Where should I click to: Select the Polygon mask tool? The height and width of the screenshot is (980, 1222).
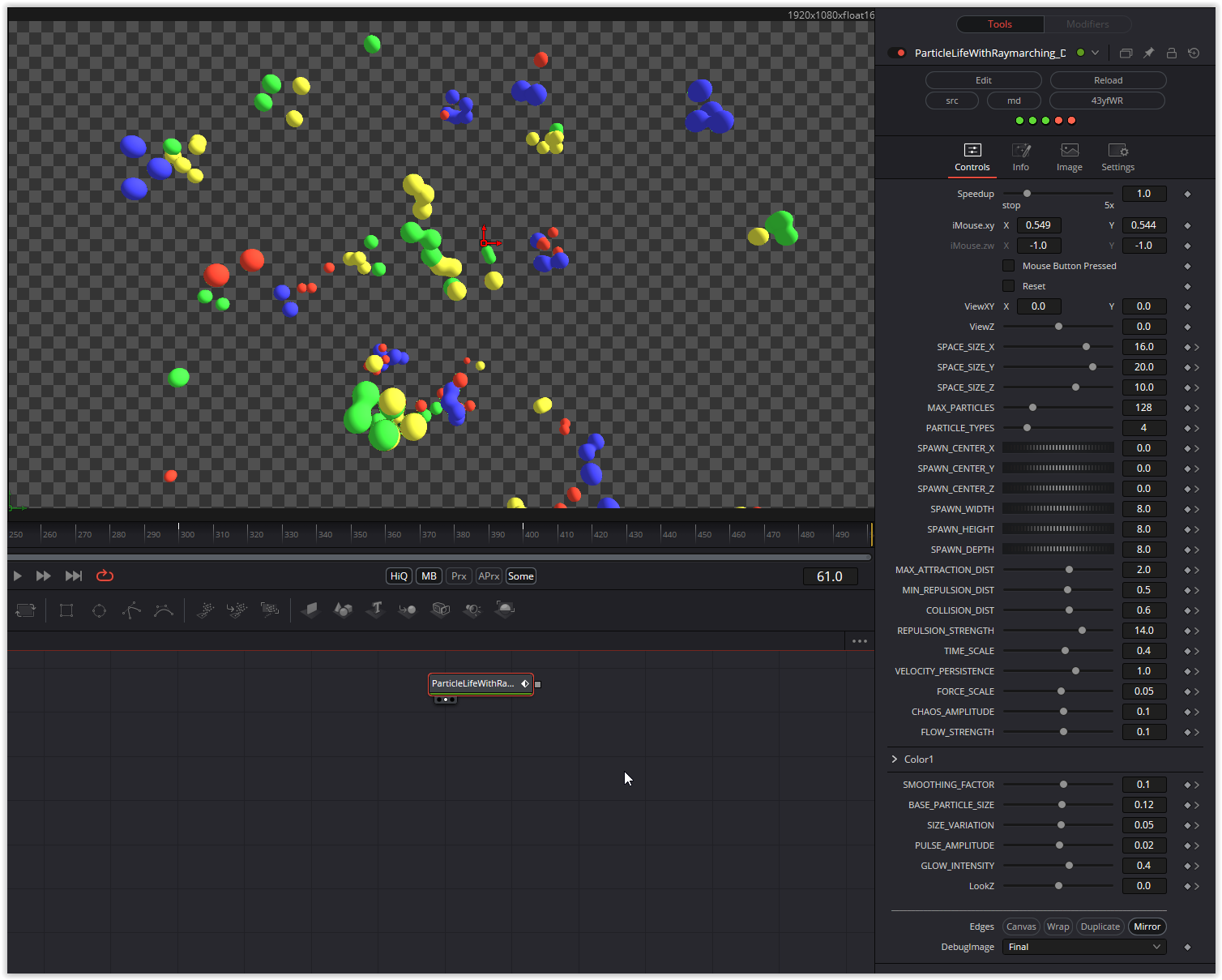(131, 610)
